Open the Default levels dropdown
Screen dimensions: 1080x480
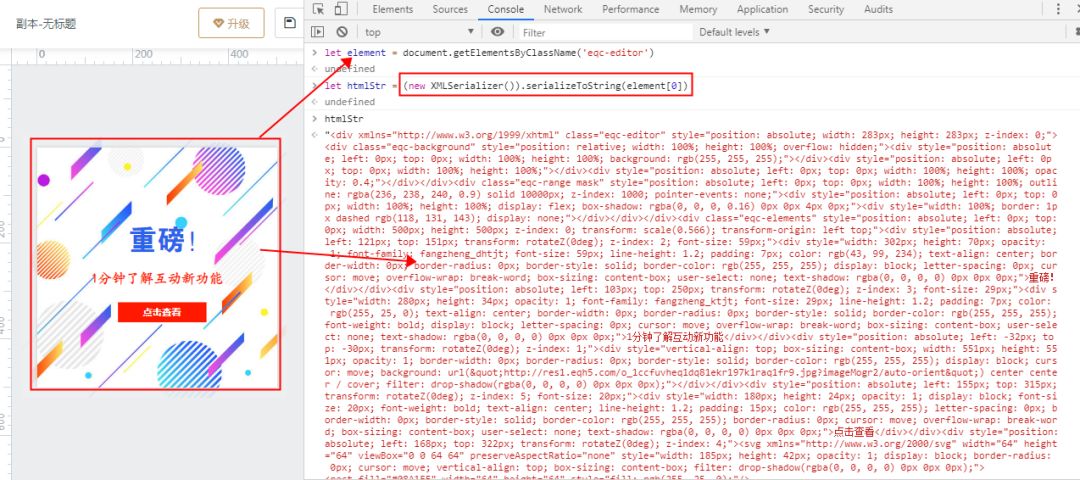pos(734,32)
